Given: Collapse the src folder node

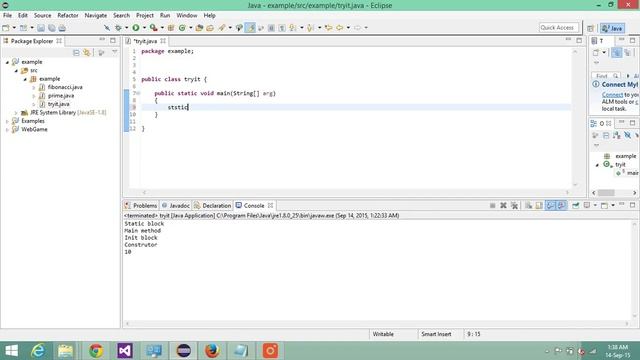Looking at the screenshot, I should [x=16, y=71].
